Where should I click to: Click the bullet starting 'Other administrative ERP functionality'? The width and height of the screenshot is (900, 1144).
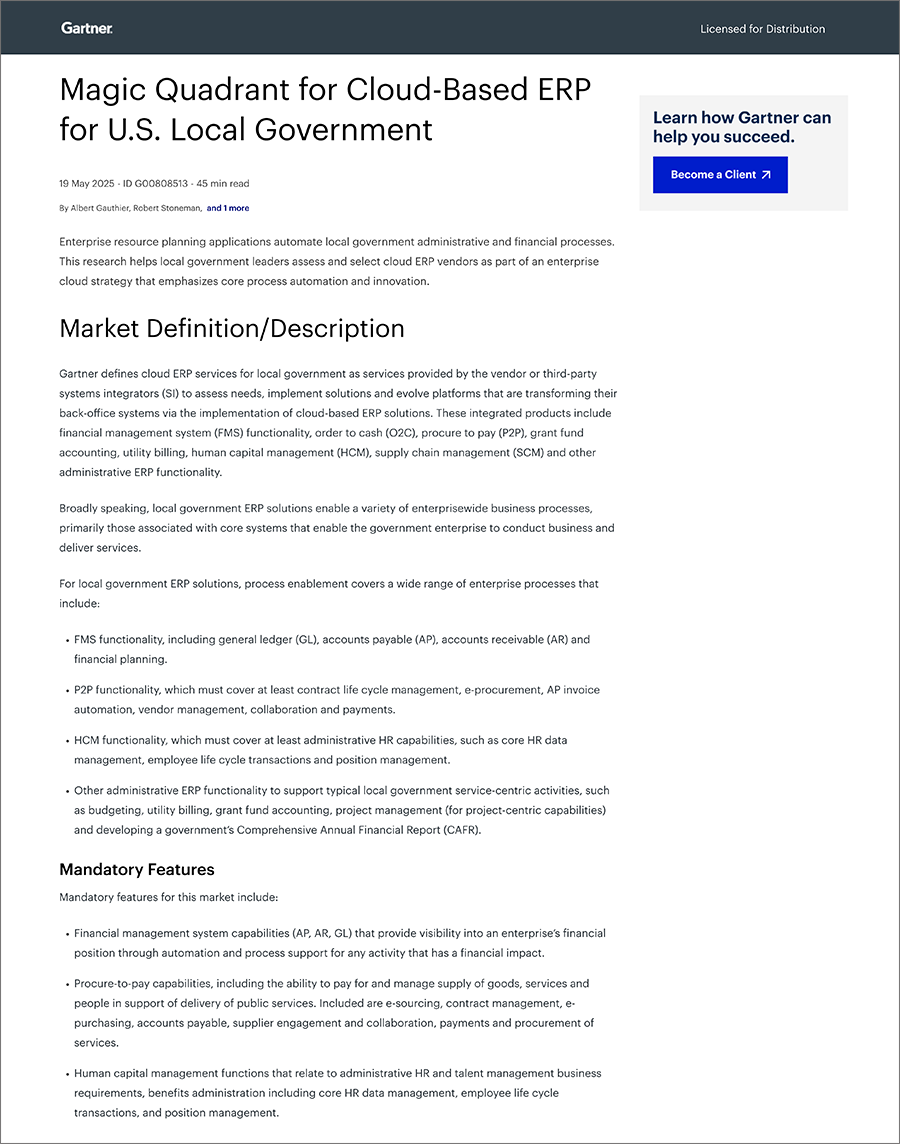click(x=341, y=810)
